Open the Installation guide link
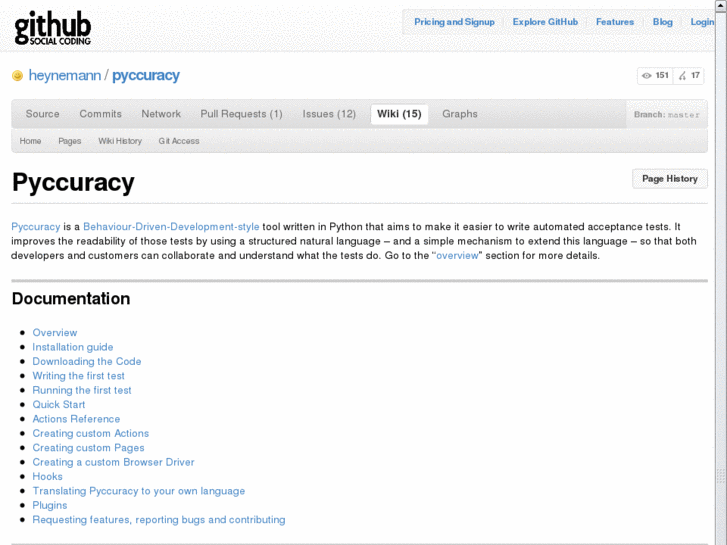Image resolution: width=727 pixels, height=545 pixels. tap(73, 347)
